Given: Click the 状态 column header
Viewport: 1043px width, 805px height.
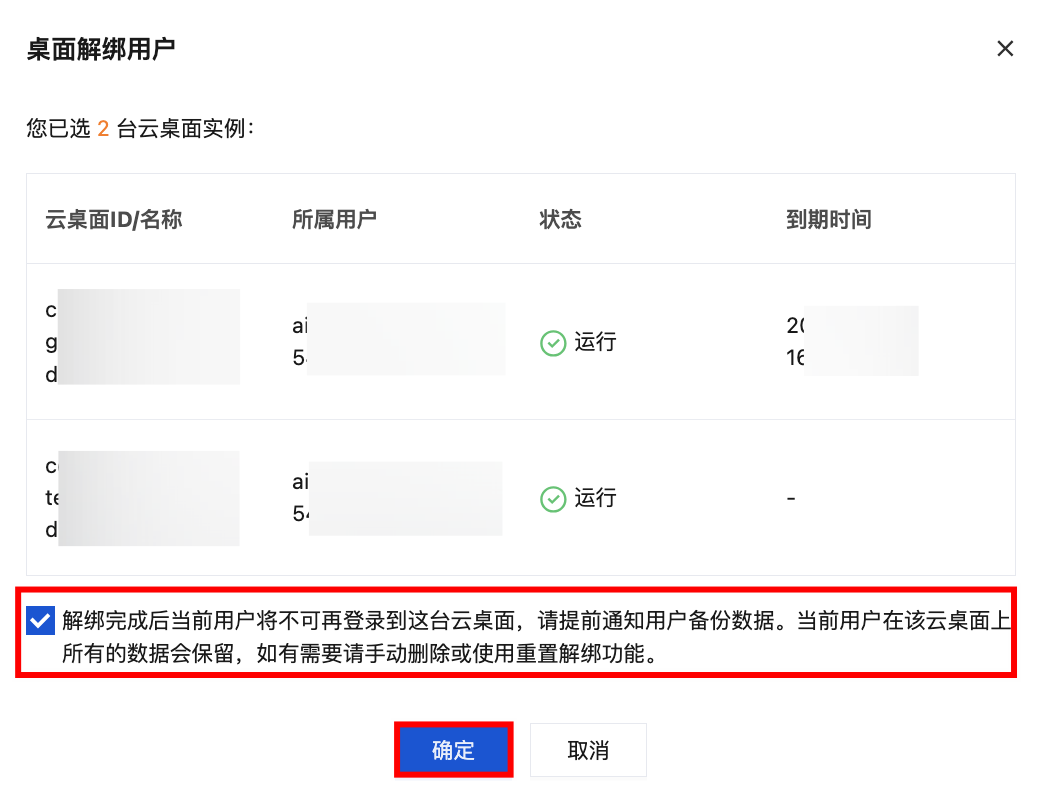Looking at the screenshot, I should pyautogui.click(x=560, y=220).
